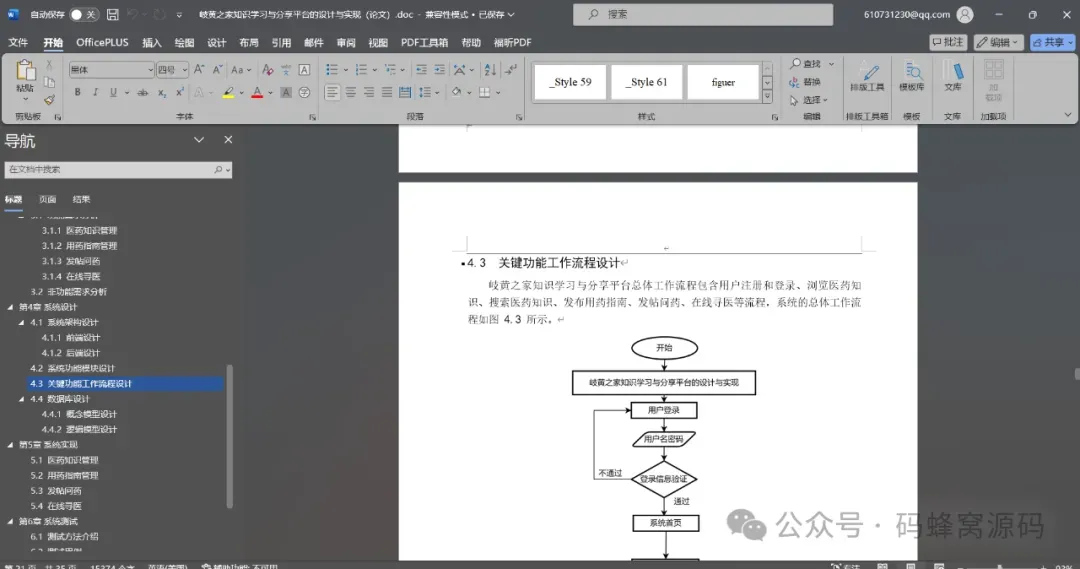Apply strikethrough formatting
This screenshot has height=569, width=1080.
point(143,92)
